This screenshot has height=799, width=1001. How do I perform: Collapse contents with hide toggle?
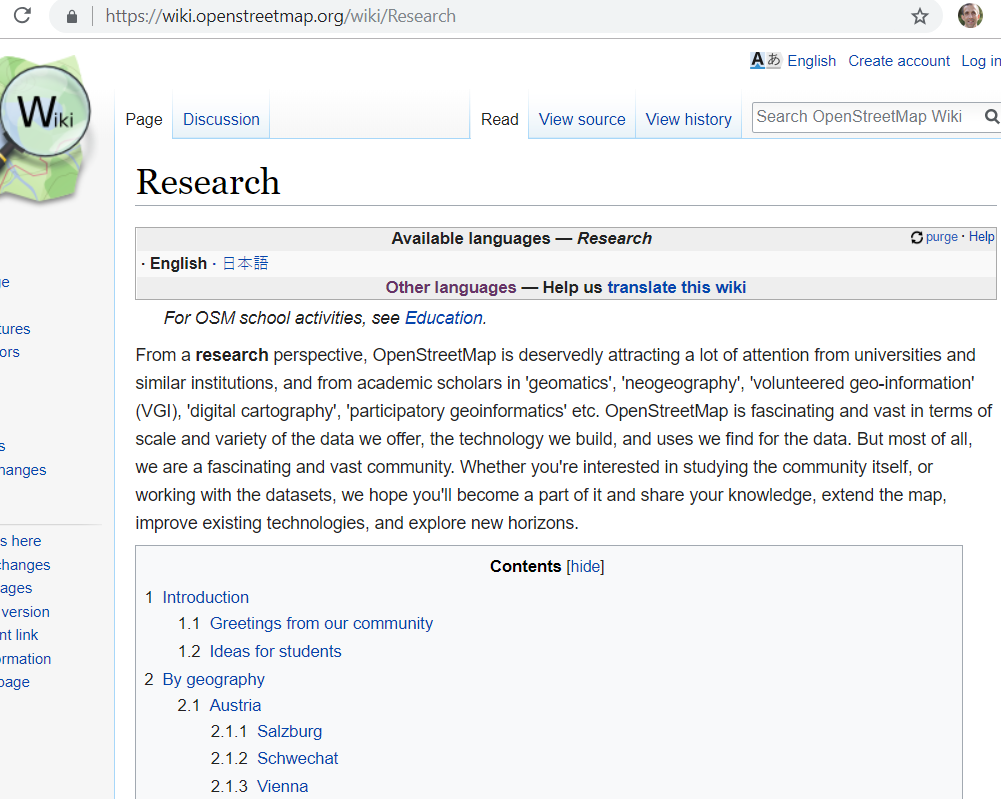585,567
